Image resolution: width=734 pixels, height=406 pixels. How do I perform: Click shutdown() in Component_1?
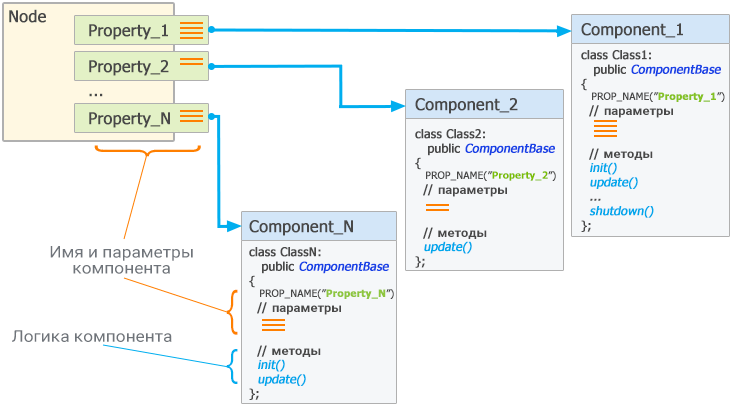click(622, 211)
